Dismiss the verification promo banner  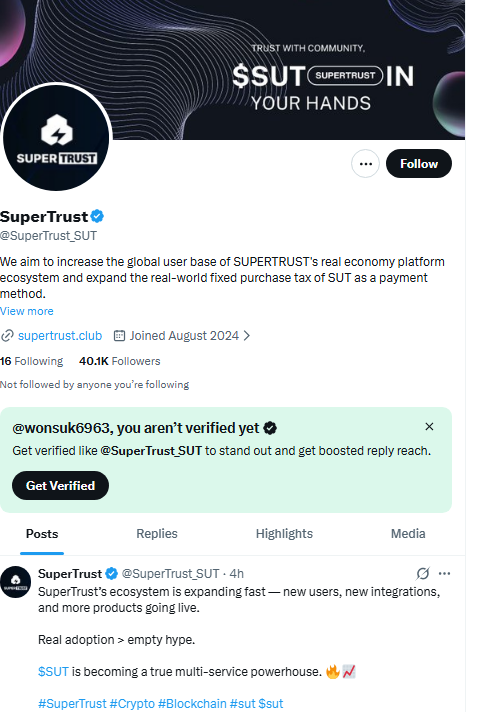click(x=429, y=426)
